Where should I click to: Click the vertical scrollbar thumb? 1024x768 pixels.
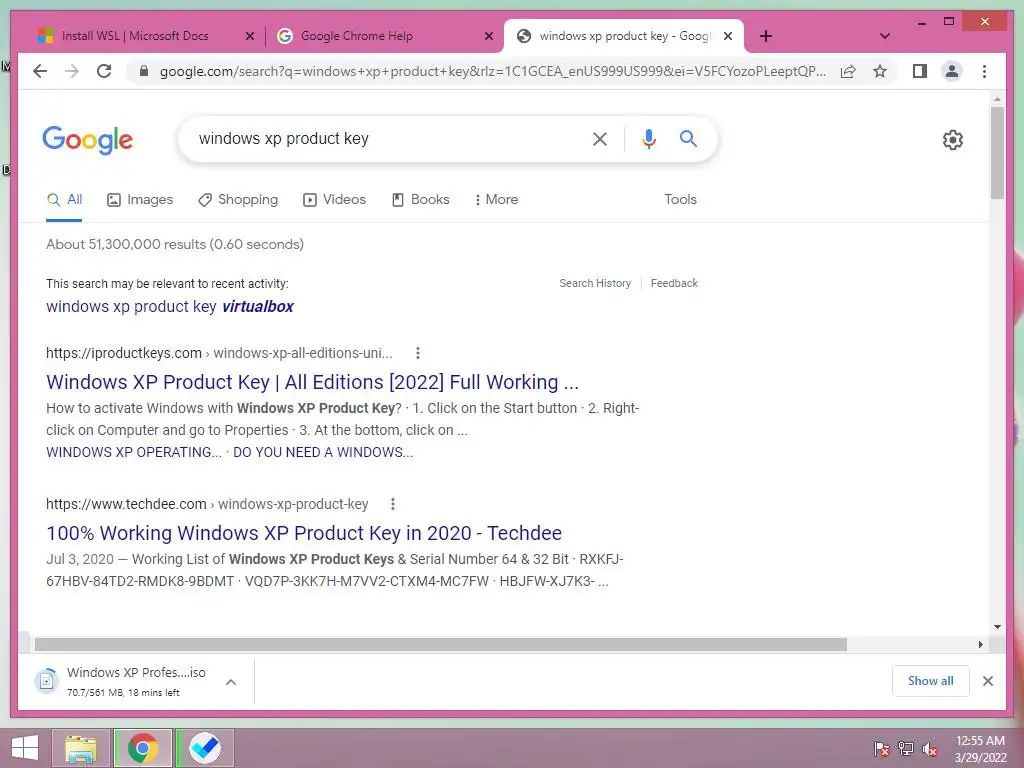tap(997, 152)
